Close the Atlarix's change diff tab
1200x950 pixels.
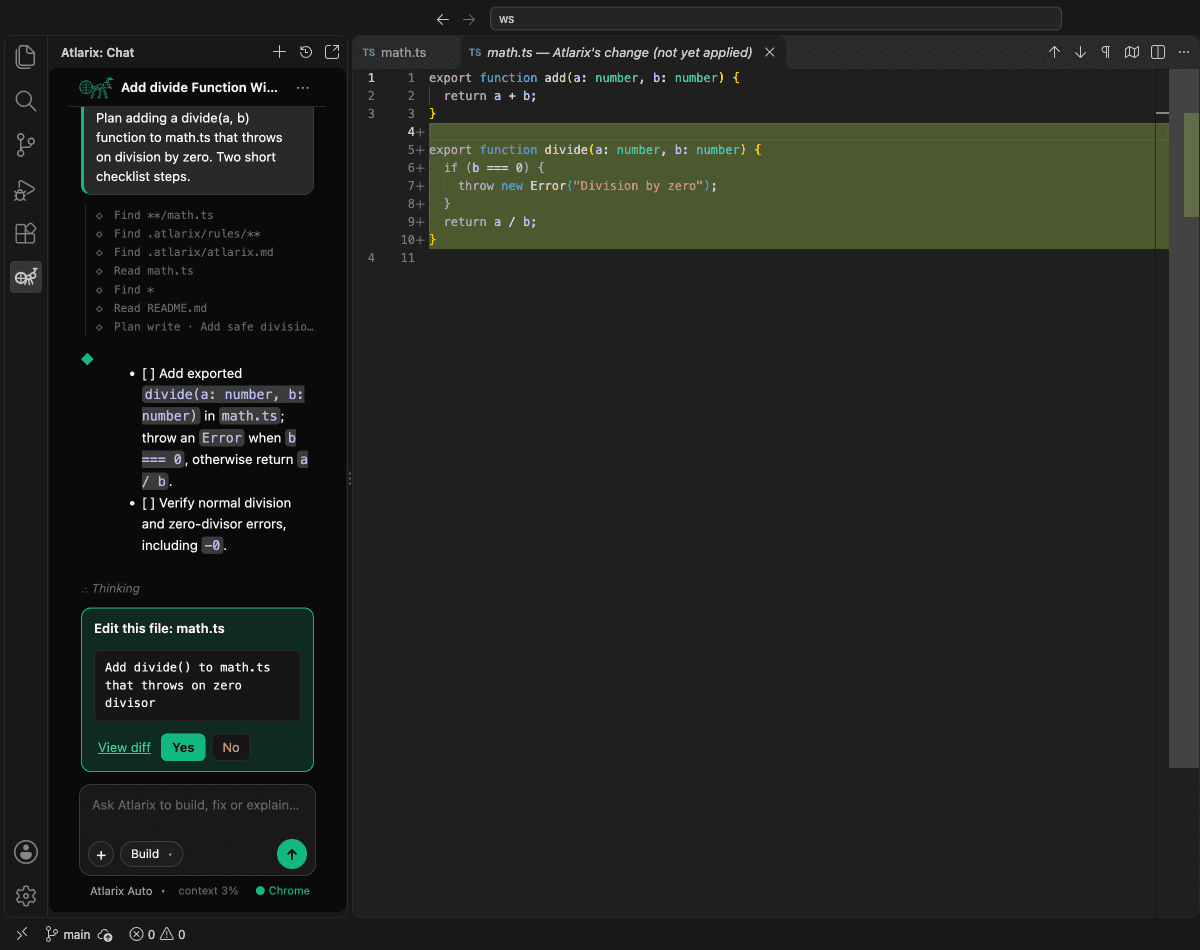pos(770,52)
